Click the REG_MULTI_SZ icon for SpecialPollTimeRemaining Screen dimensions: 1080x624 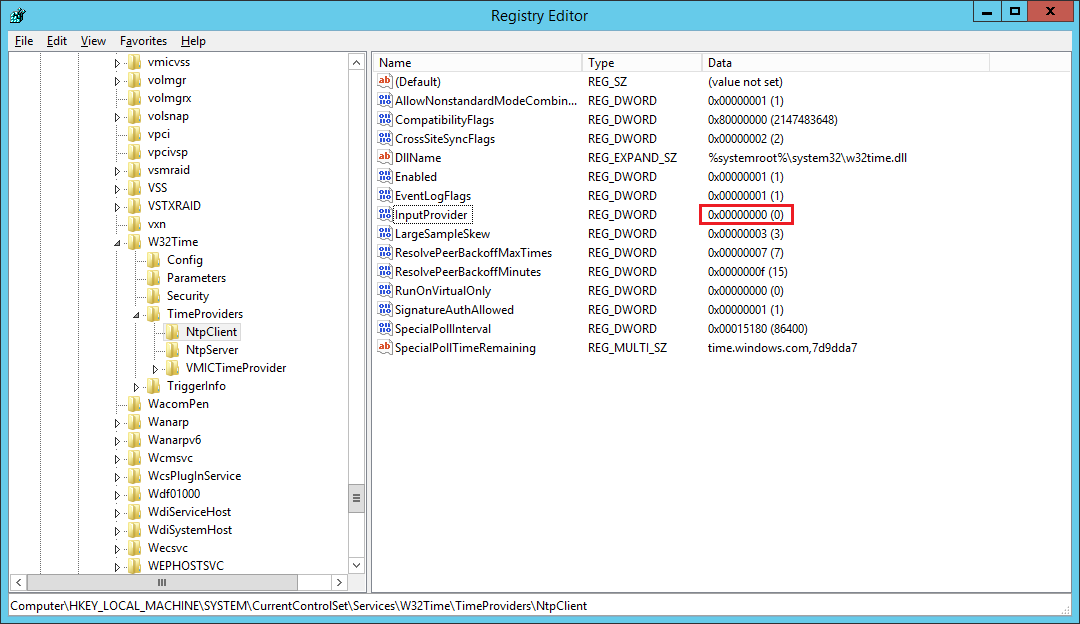coord(385,347)
